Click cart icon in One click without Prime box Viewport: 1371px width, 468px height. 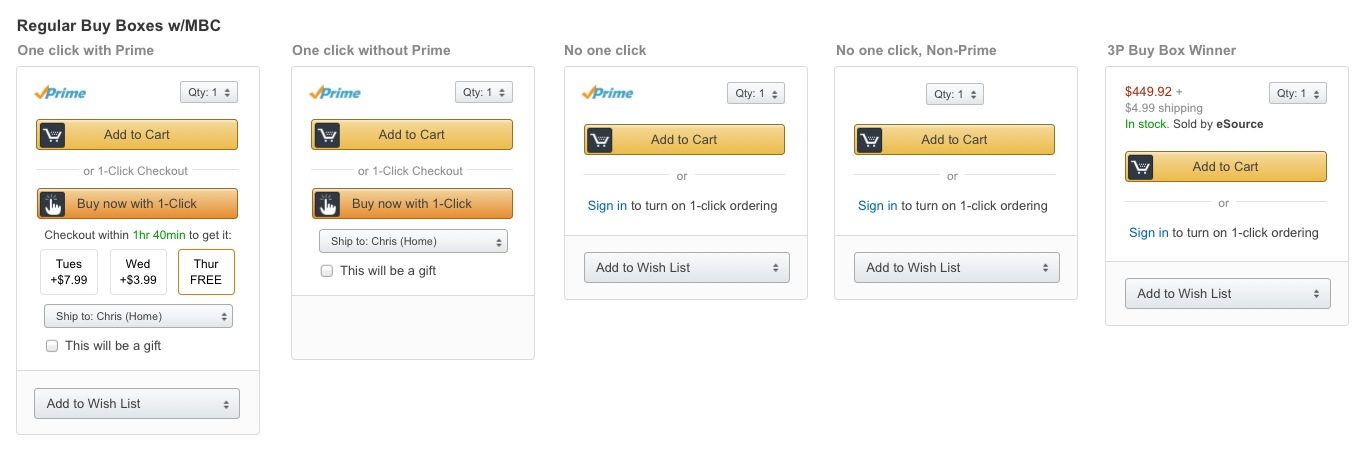[x=327, y=135]
